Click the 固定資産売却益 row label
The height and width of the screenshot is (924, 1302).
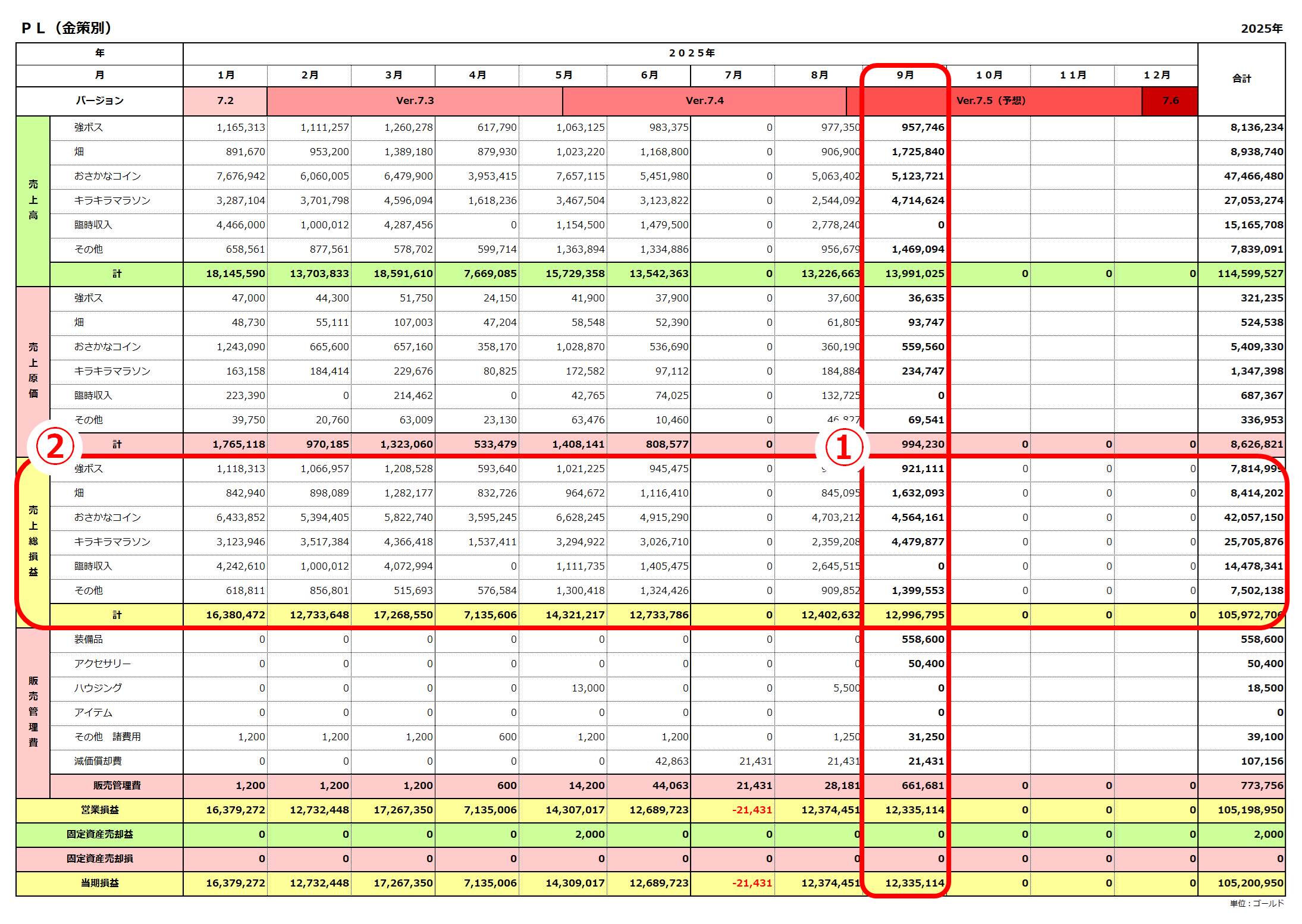click(99, 834)
